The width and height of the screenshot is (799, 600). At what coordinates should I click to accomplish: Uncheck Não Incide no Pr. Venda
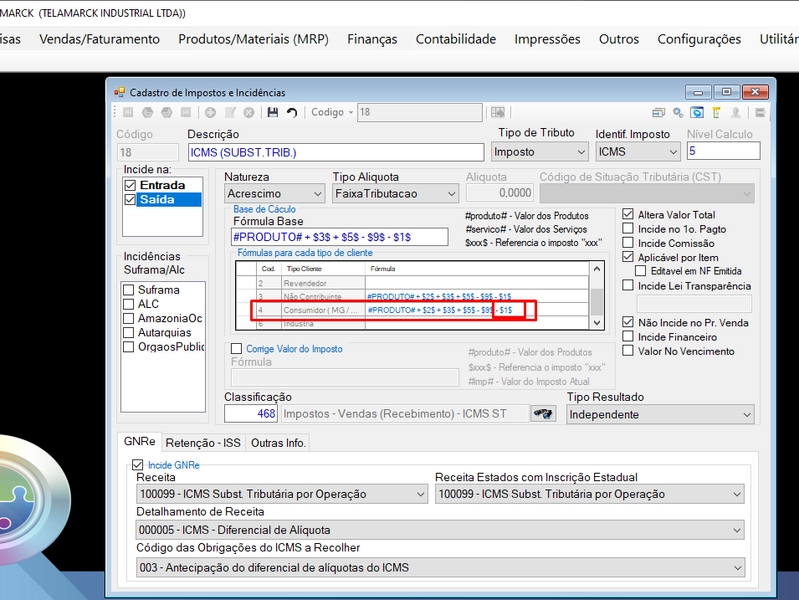(628, 322)
